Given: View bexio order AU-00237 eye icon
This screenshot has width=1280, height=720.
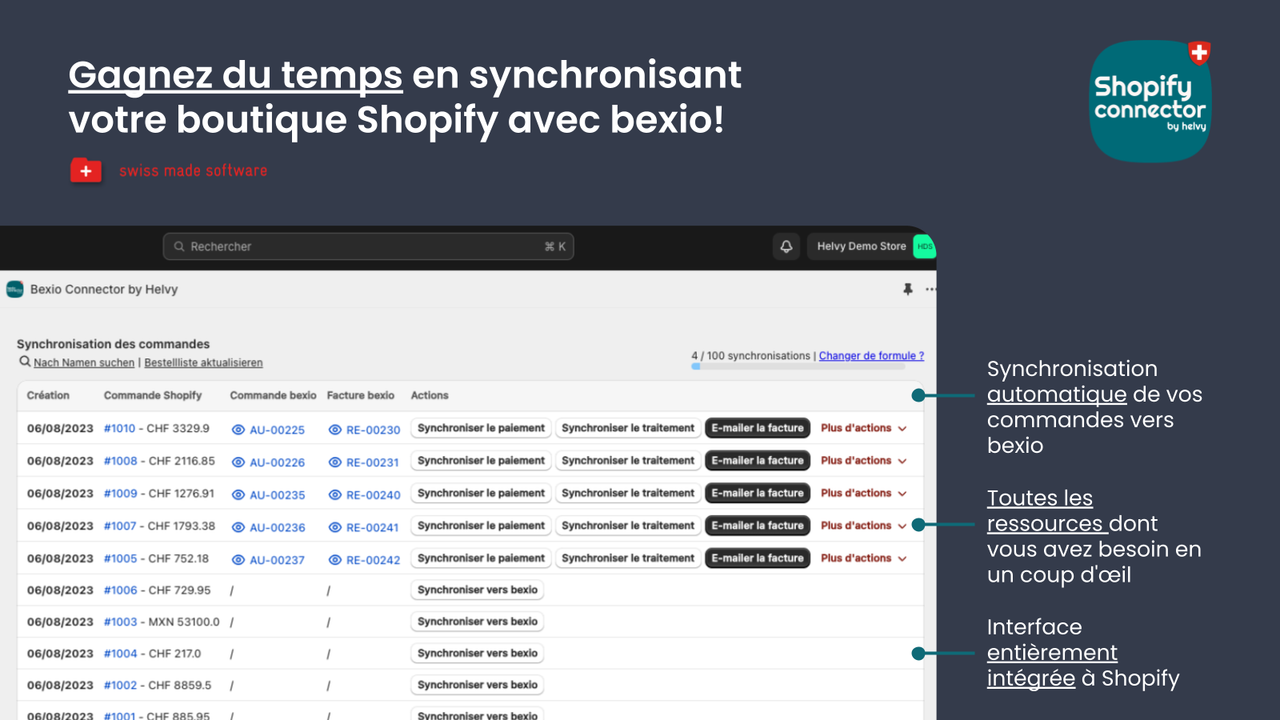Looking at the screenshot, I should 238,560.
